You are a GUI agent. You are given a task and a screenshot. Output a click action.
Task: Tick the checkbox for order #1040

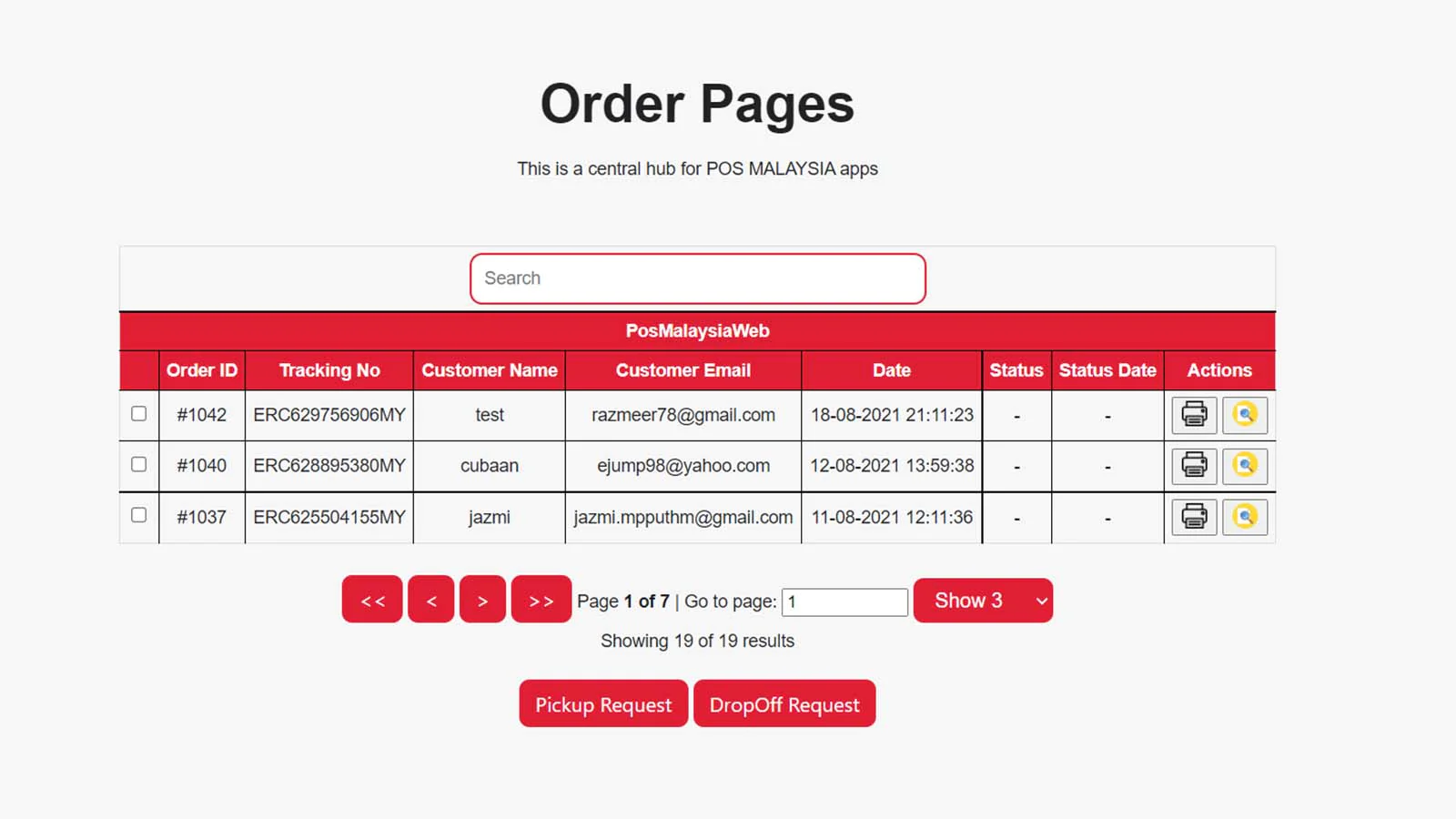[x=139, y=464]
